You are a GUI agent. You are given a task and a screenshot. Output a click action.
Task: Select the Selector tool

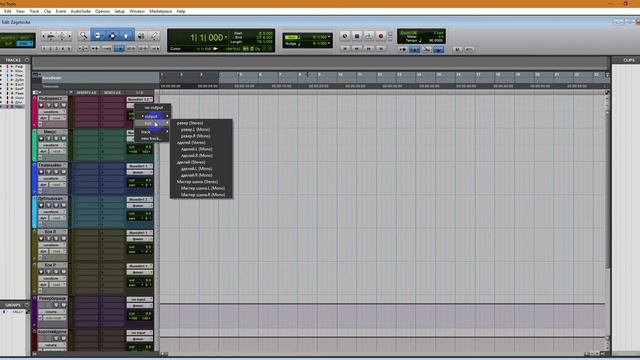point(112,36)
